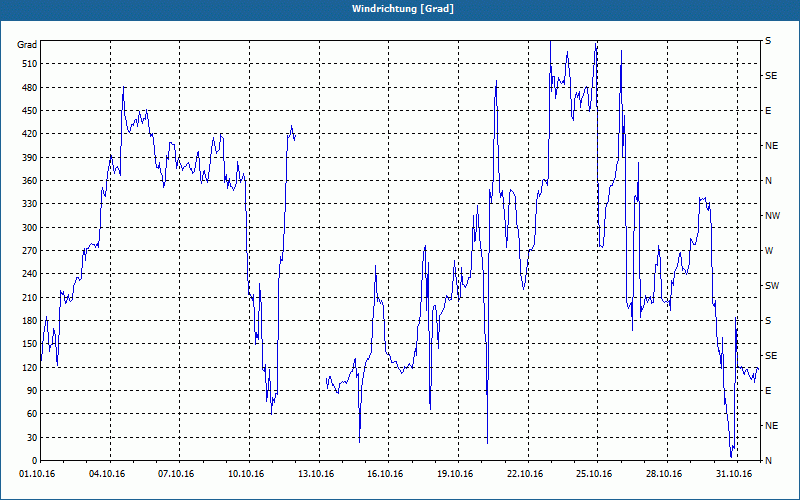This screenshot has height=500, width=800.
Task: Select the "120" left axis value
Action: [x=30, y=367]
